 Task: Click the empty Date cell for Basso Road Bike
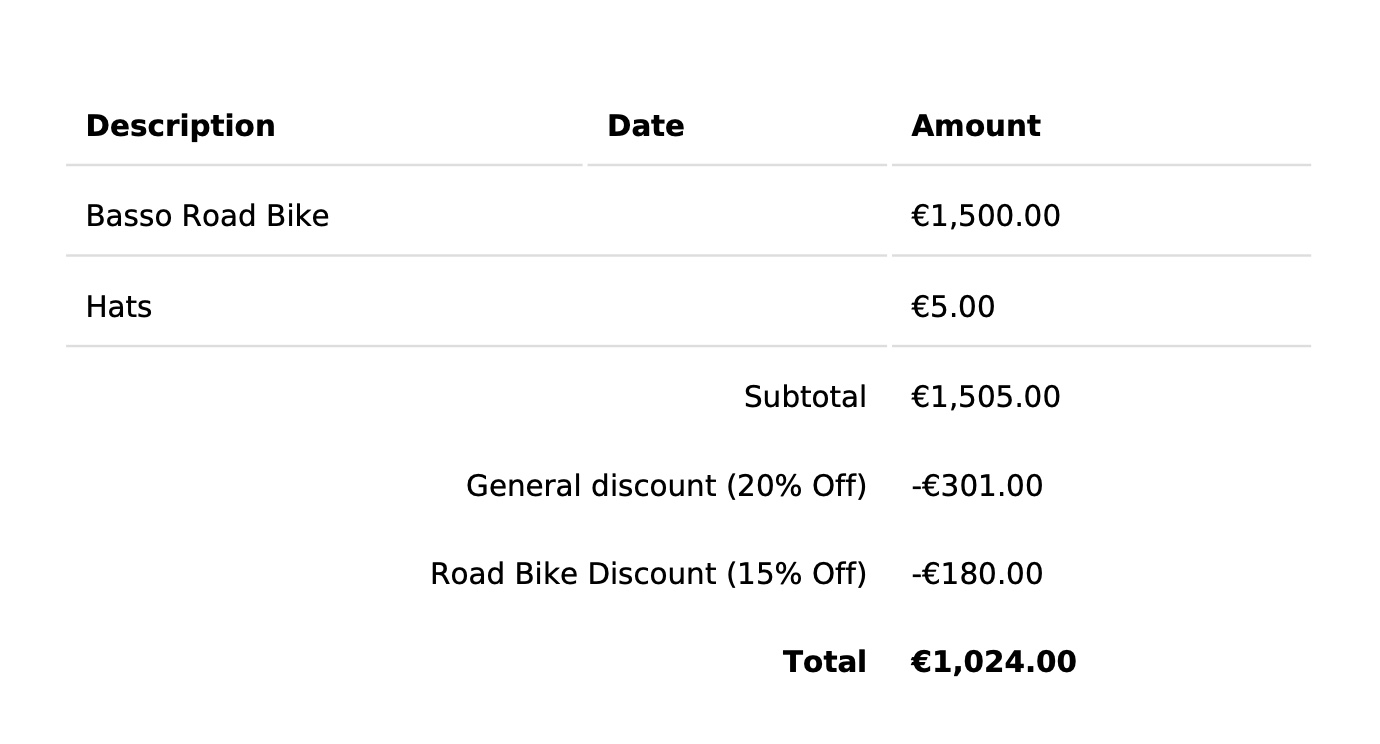736,217
